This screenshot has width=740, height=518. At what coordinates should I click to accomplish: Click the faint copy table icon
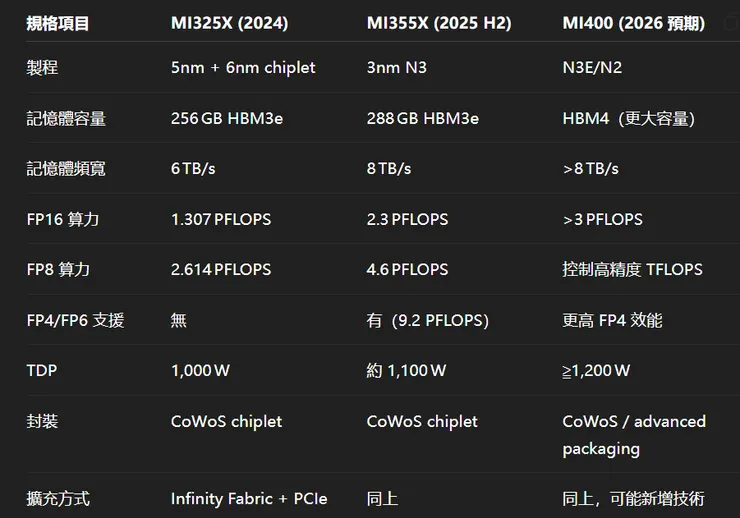731,23
